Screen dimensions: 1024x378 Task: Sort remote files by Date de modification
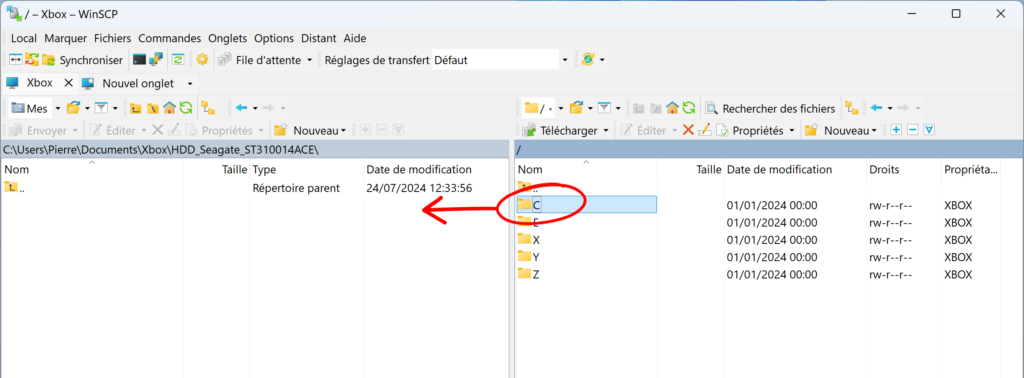pos(779,170)
